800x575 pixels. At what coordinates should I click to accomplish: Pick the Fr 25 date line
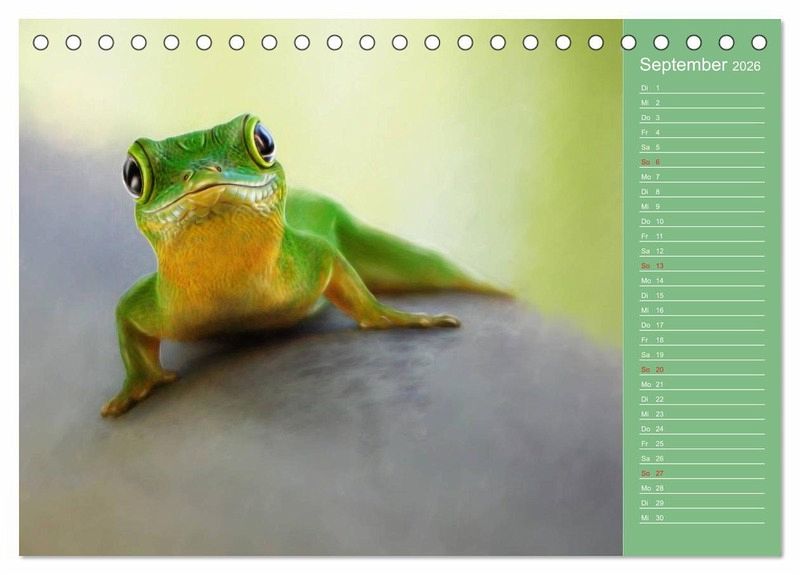point(701,444)
